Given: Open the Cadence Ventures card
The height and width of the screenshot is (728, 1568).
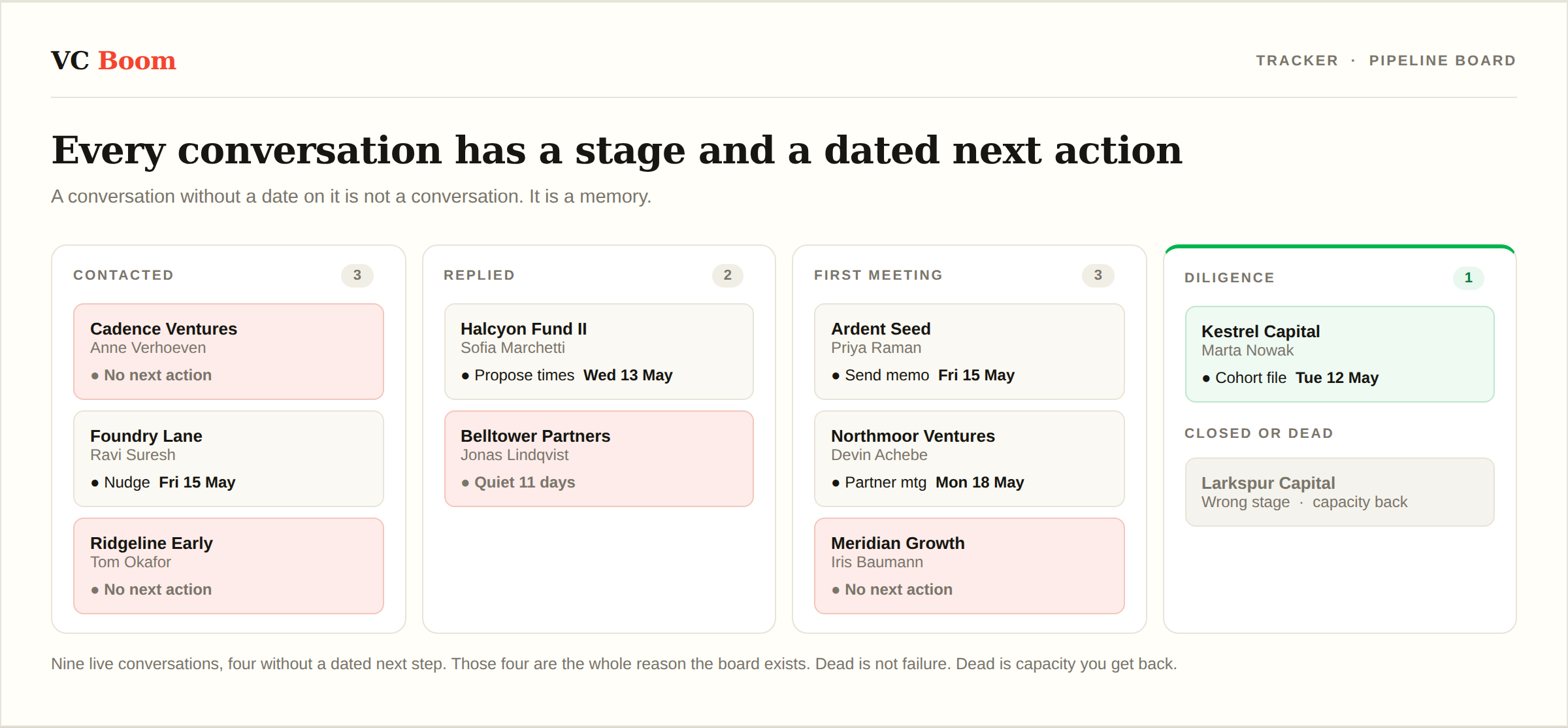Looking at the screenshot, I should click(x=229, y=352).
